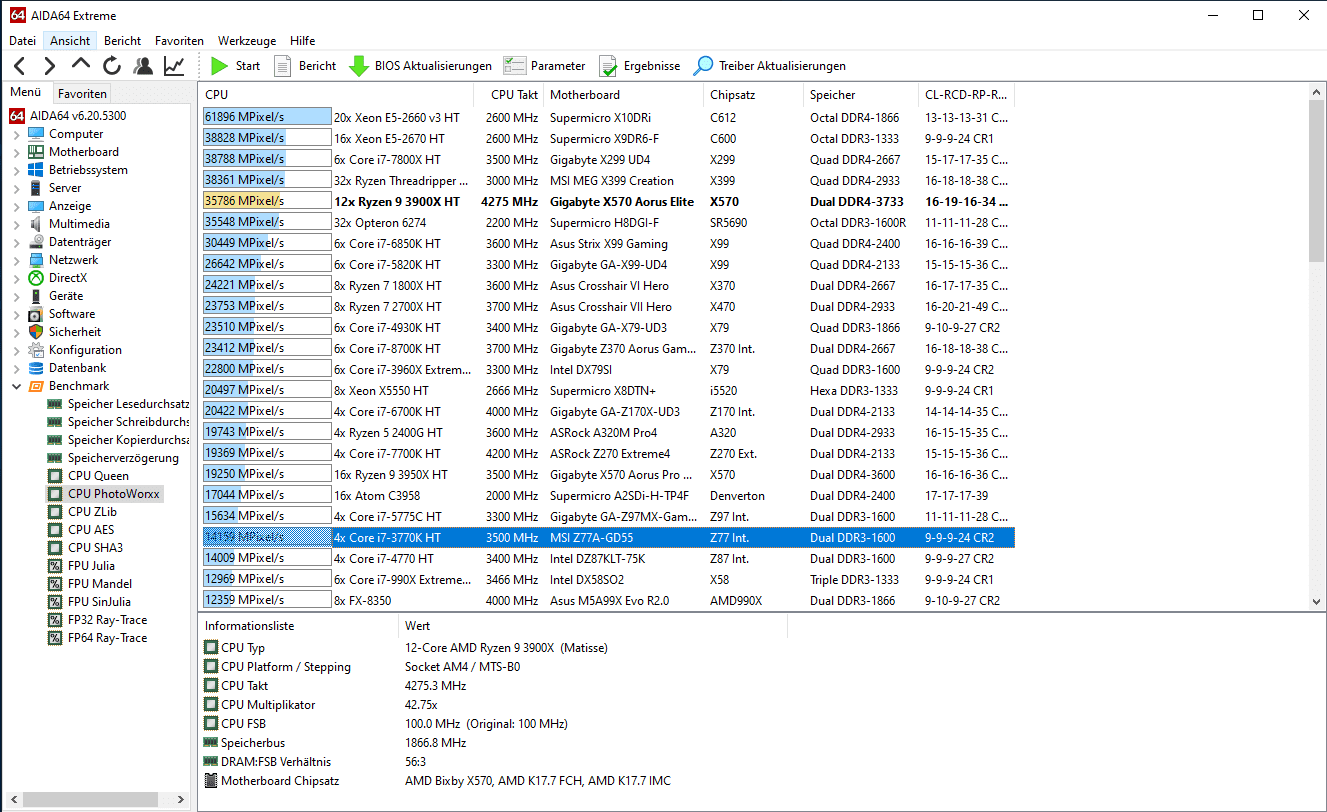Select CPU SHA3 benchmark item
The height and width of the screenshot is (812, 1327).
(x=95, y=548)
